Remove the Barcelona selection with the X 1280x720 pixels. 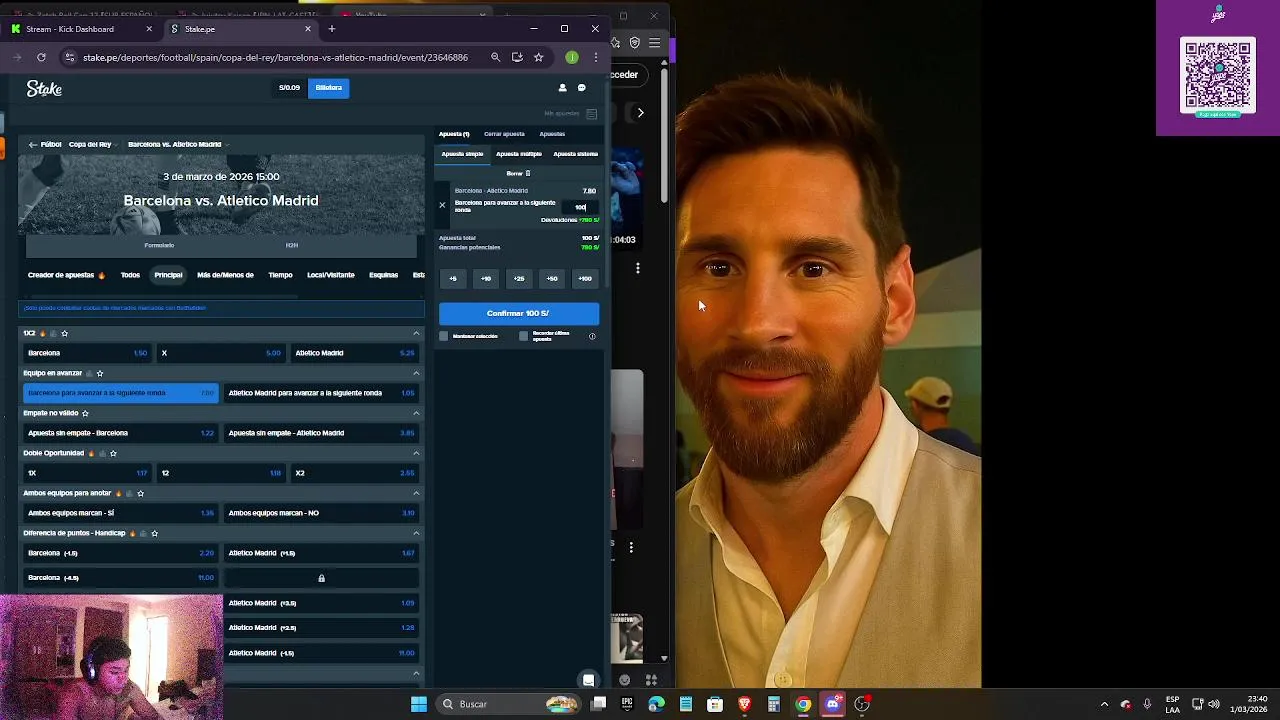coord(442,205)
